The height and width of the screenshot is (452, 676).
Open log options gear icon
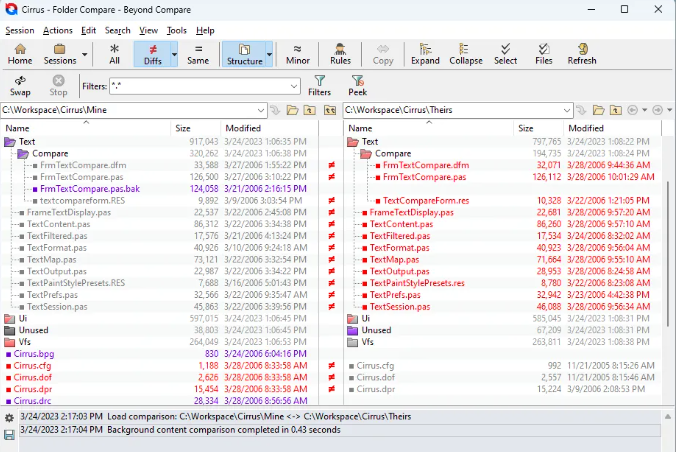pos(9,418)
